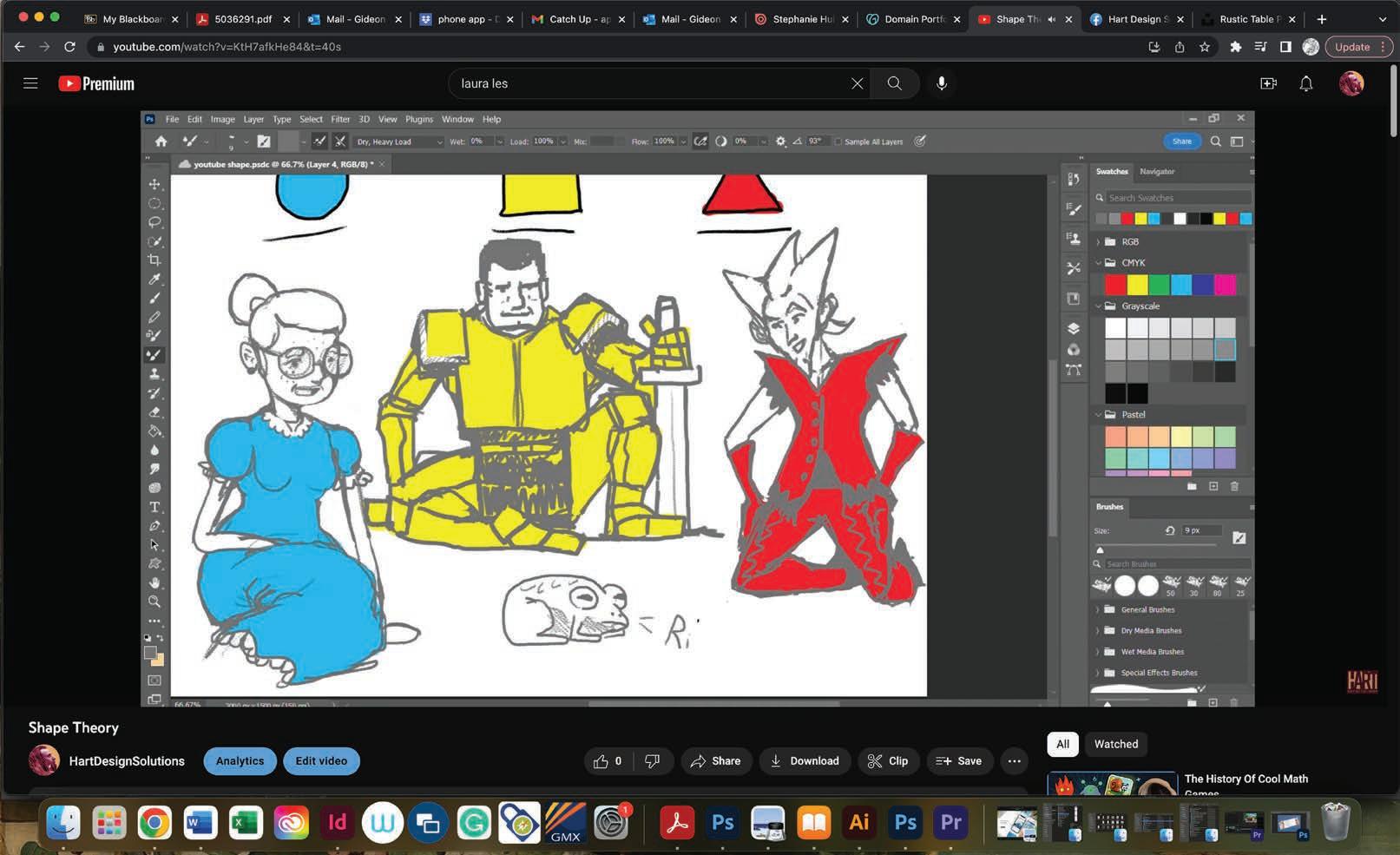Toggle Quick Mask mode

154,681
